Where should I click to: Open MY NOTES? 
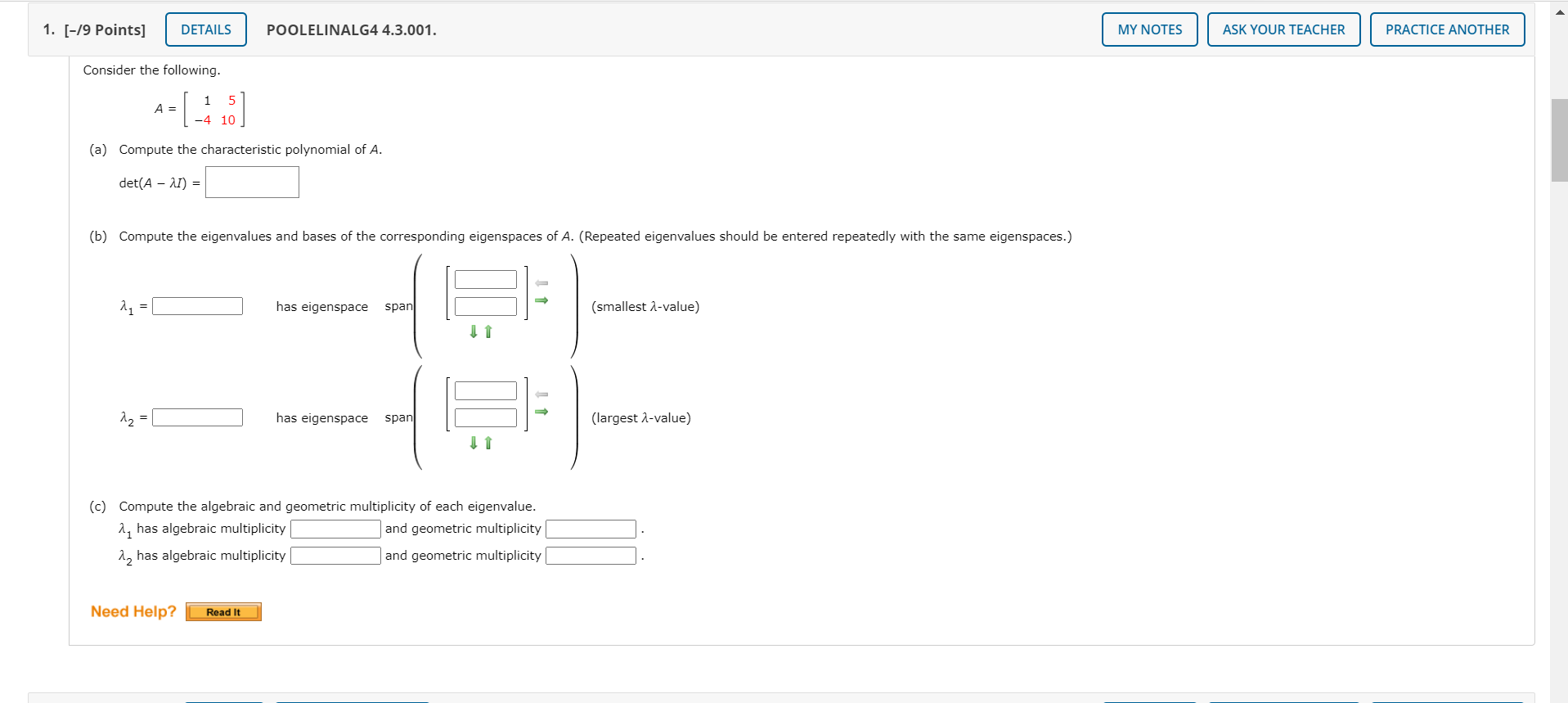[x=1148, y=29]
